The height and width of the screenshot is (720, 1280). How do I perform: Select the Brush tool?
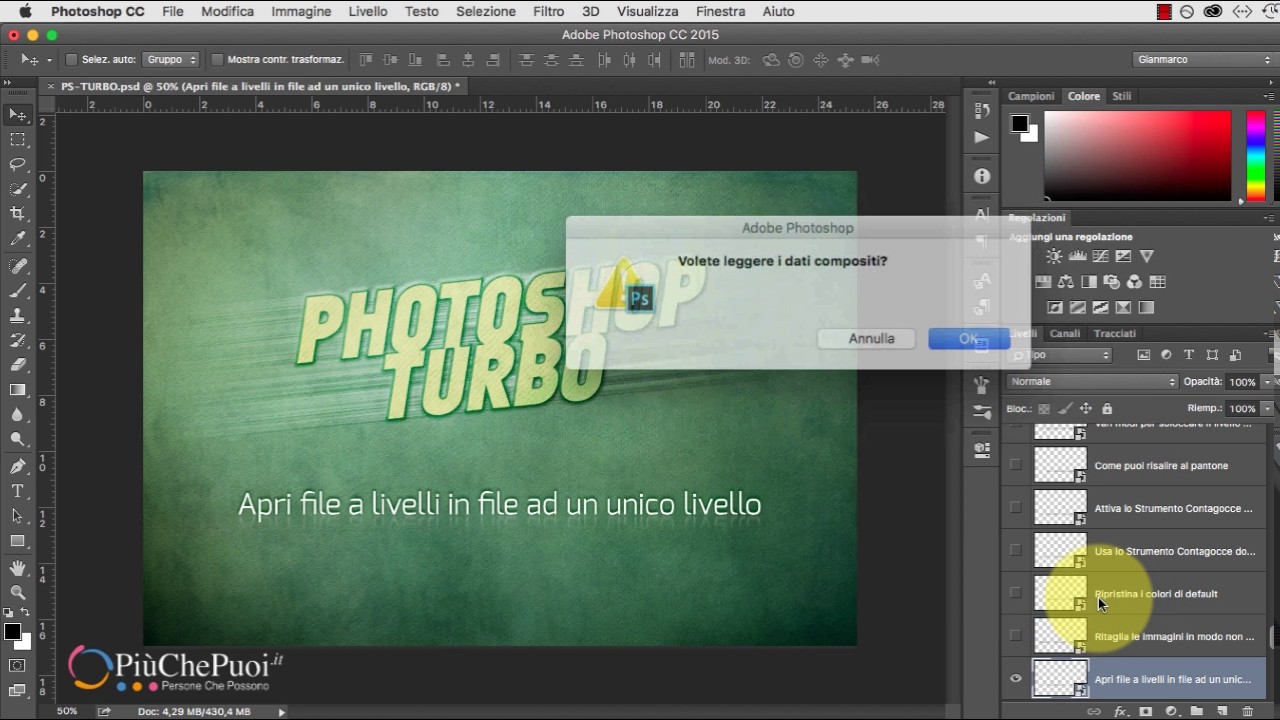pyautogui.click(x=18, y=291)
